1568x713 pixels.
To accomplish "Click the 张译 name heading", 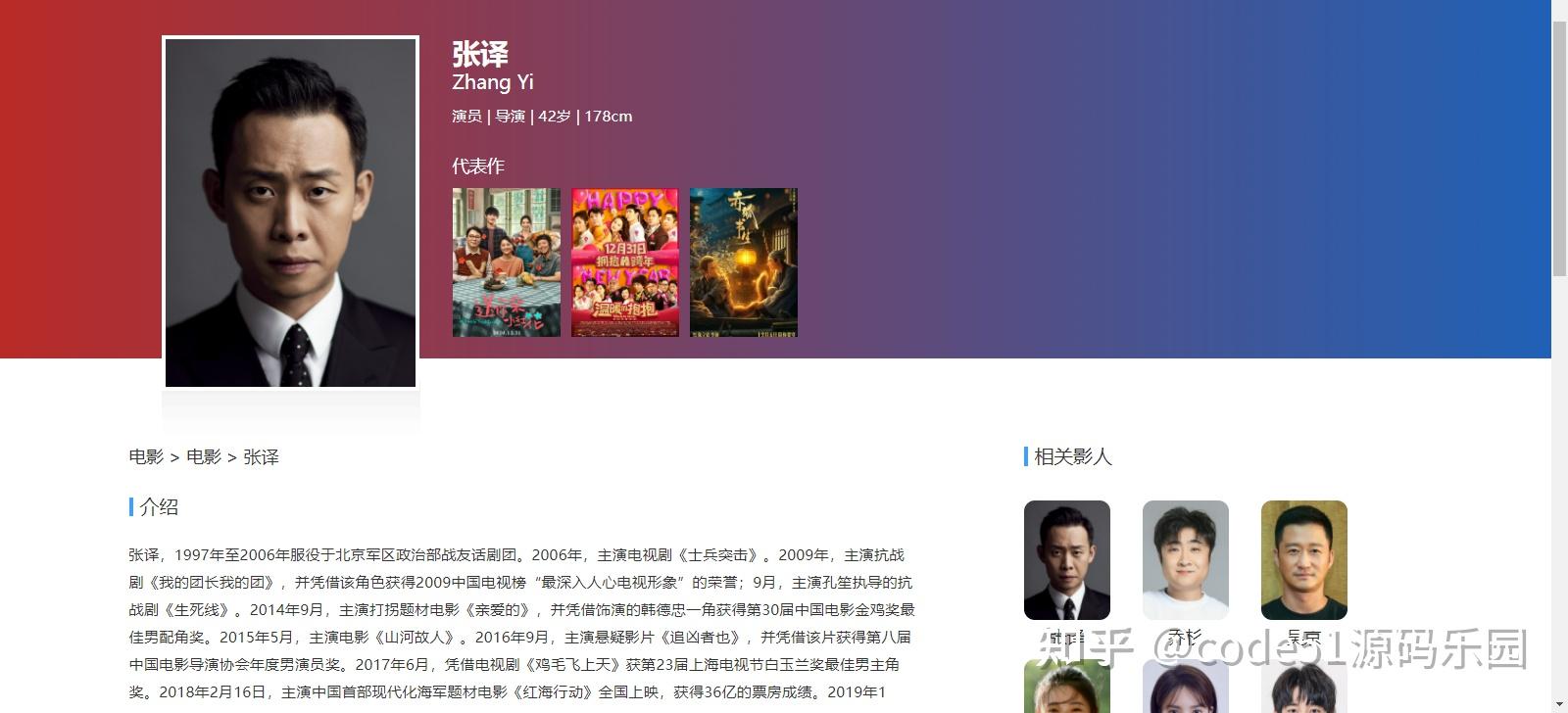I will click(x=480, y=54).
